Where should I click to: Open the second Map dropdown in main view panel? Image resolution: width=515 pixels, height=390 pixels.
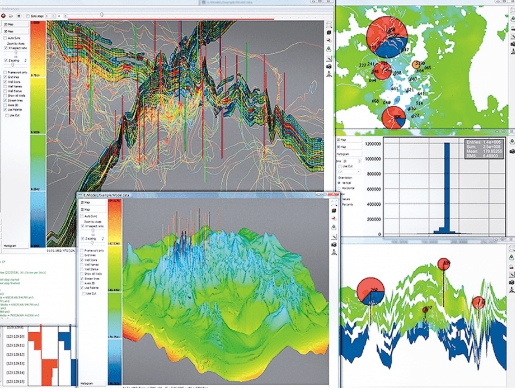coord(15,31)
